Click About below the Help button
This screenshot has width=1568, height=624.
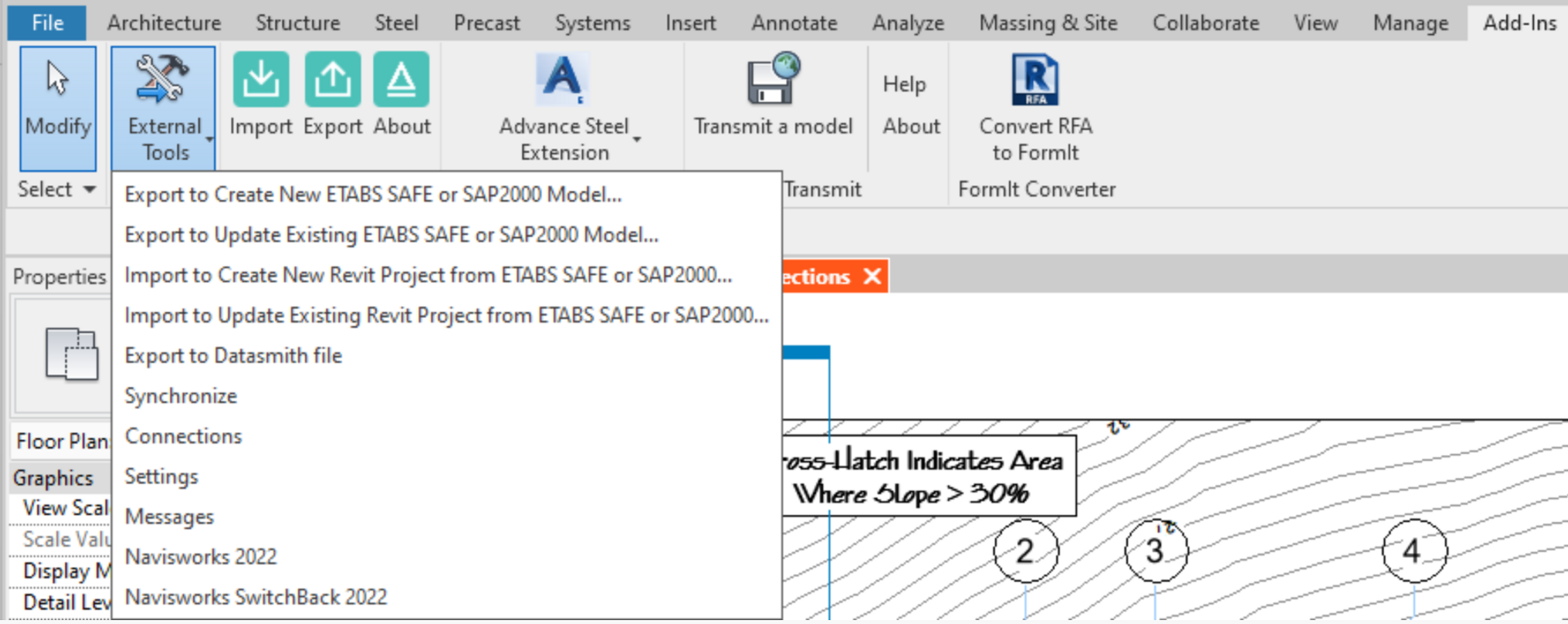(x=911, y=126)
